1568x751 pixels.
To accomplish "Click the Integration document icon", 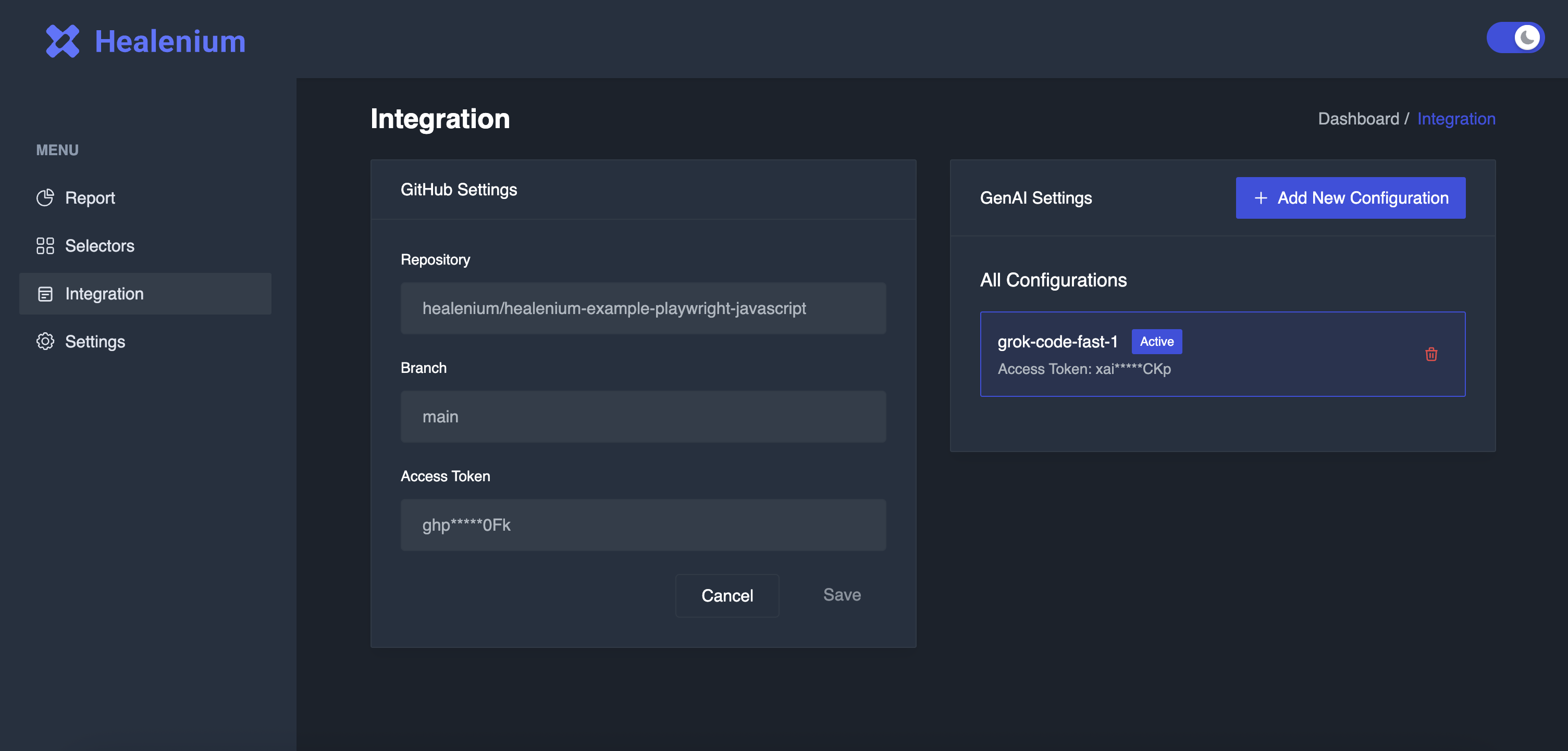I will tap(45, 294).
